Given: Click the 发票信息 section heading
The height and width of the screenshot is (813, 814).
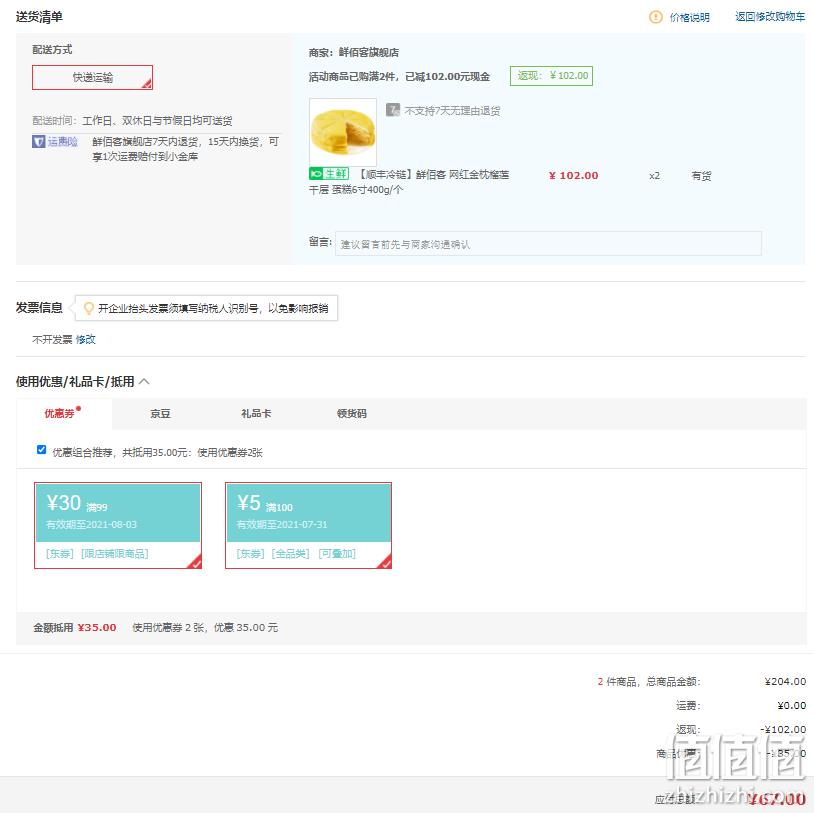Looking at the screenshot, I should click(39, 307).
